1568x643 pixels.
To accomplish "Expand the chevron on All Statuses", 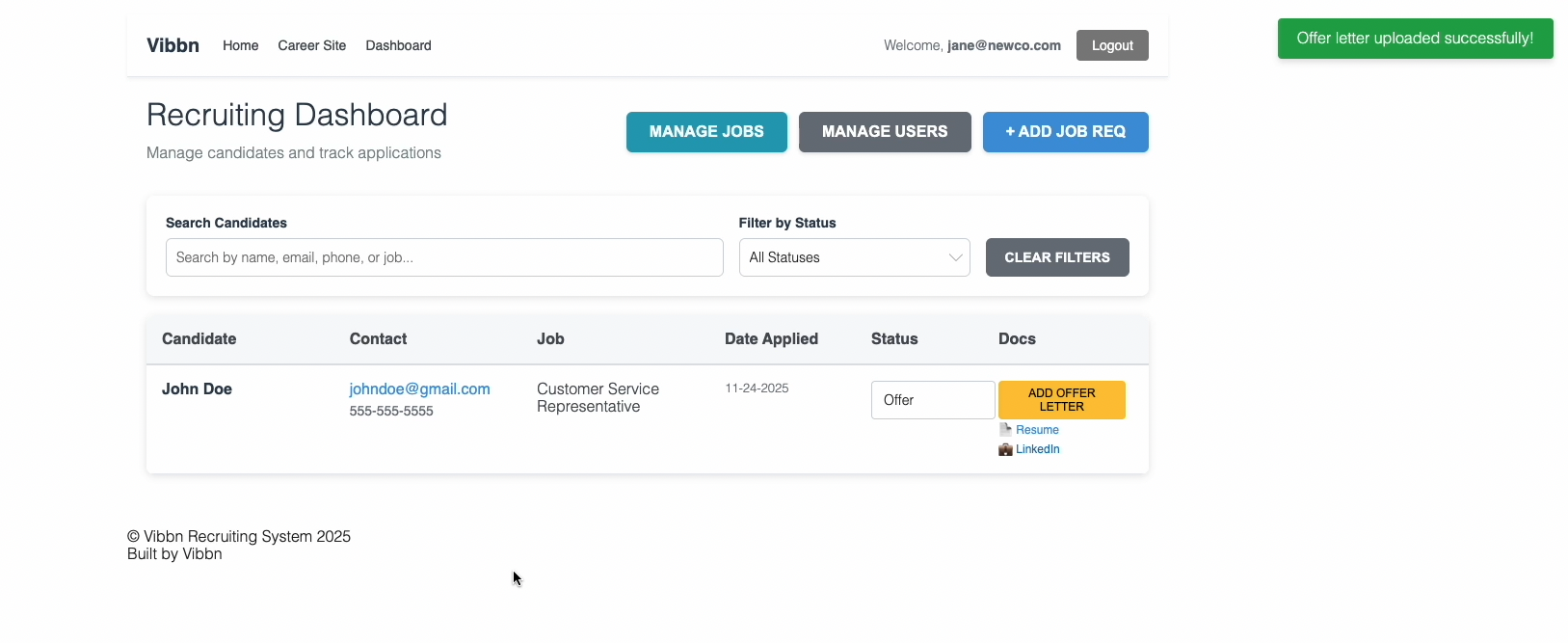I will (x=955, y=257).
